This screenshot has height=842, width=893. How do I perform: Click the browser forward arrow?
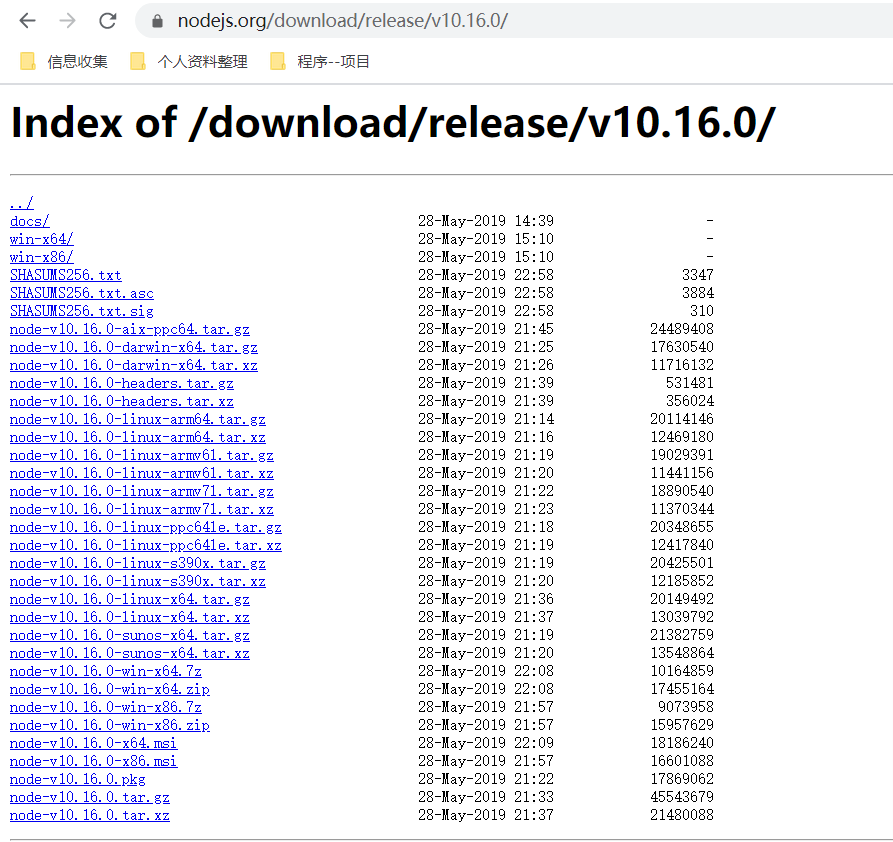click(x=67, y=21)
